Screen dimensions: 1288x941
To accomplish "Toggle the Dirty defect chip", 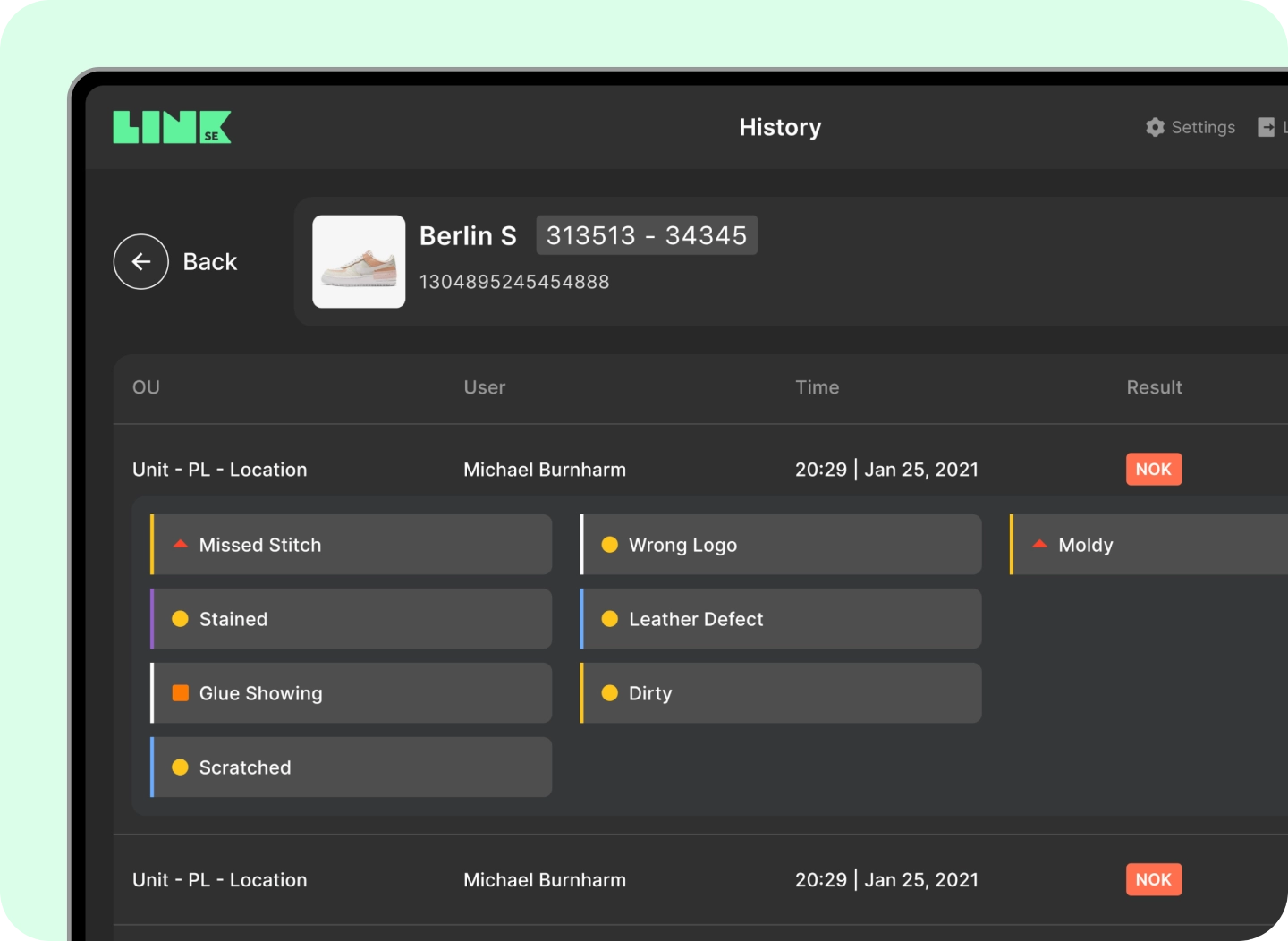I will (x=780, y=692).
